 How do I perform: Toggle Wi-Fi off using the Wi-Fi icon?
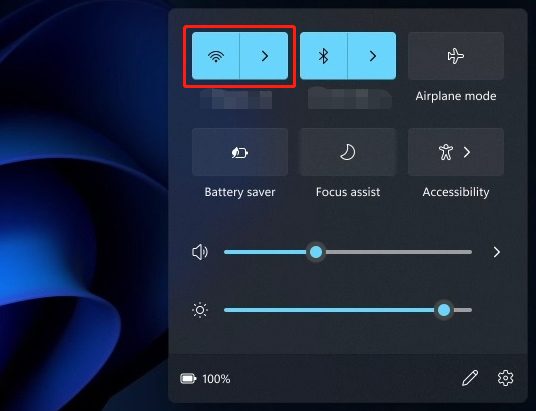pos(216,56)
